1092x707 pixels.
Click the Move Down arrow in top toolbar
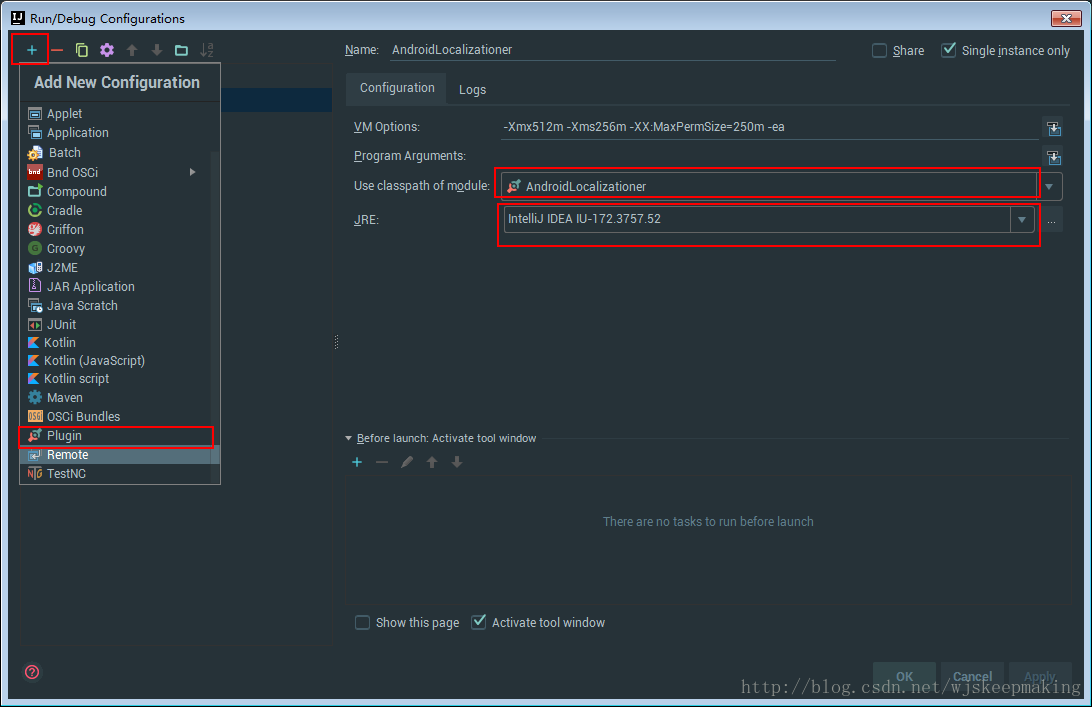[157, 50]
